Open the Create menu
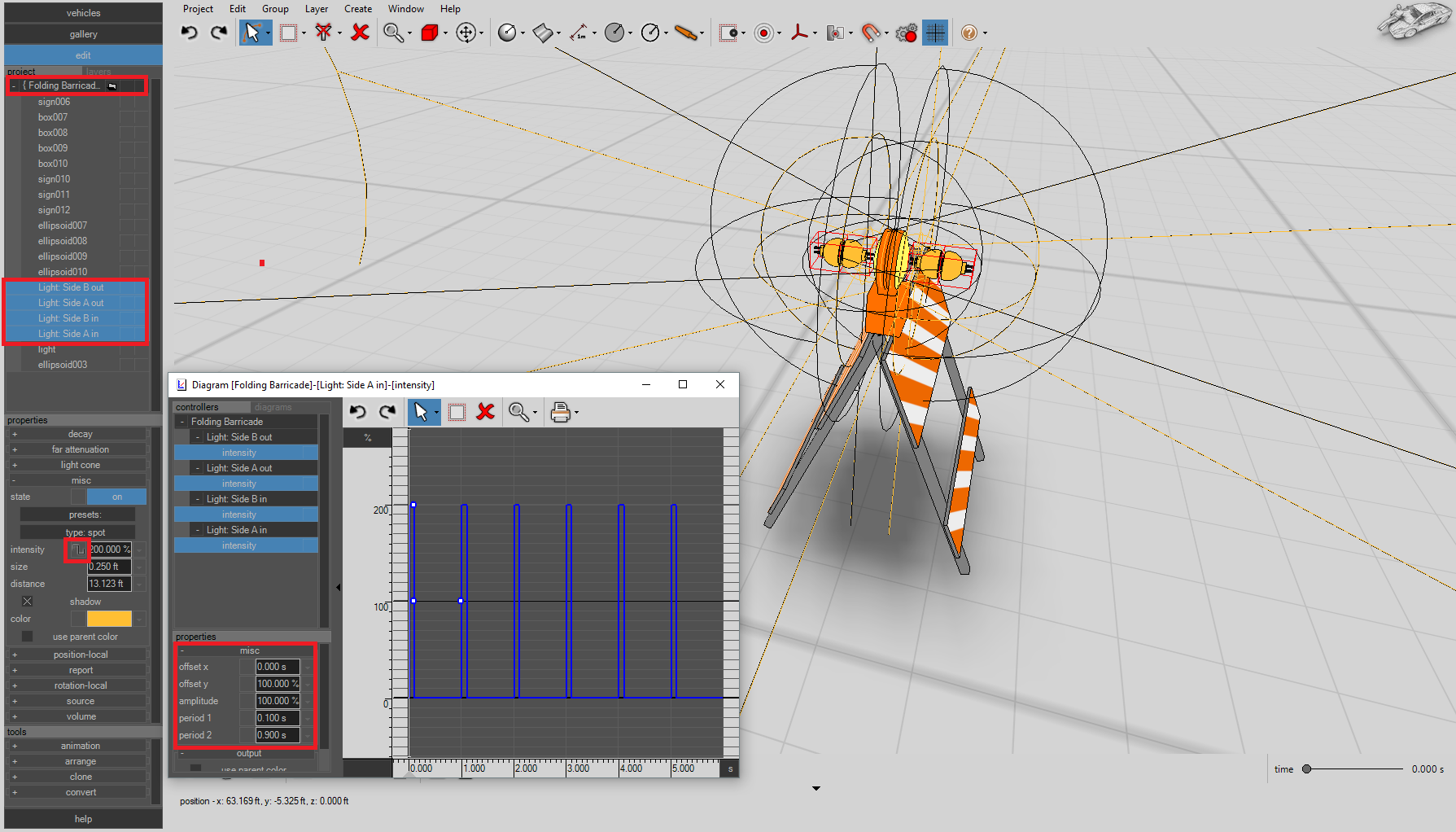The image size is (1456, 832). coord(358,9)
